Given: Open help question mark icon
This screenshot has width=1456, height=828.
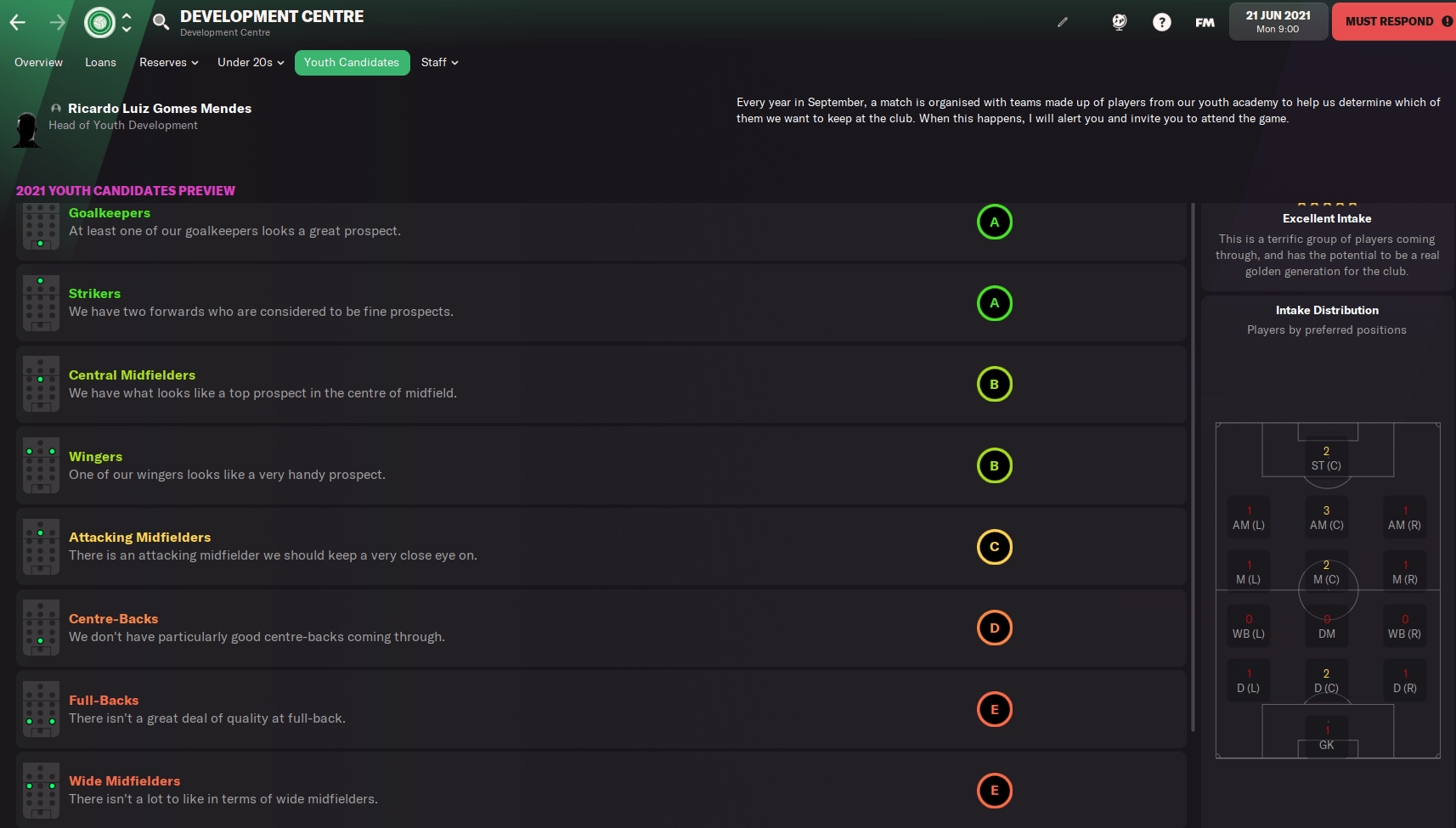Looking at the screenshot, I should (x=1161, y=22).
